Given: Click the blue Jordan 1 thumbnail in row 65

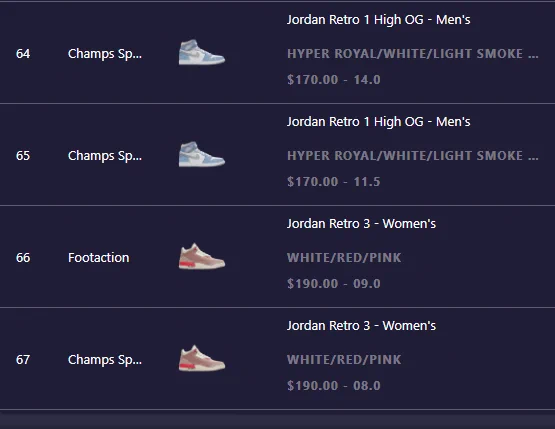Looking at the screenshot, I should [202, 154].
